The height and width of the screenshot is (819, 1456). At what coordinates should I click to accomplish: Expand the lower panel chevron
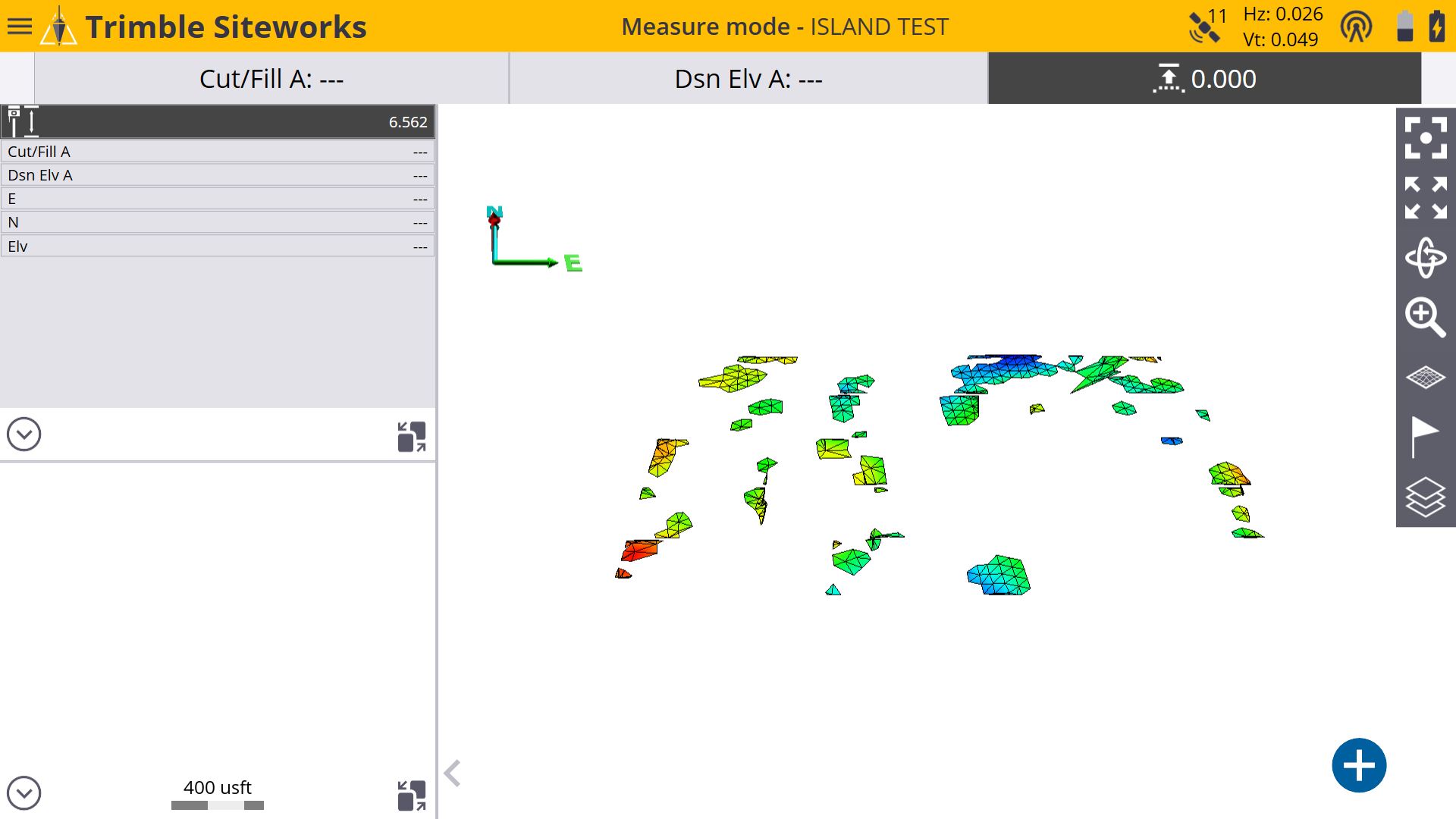point(24,793)
